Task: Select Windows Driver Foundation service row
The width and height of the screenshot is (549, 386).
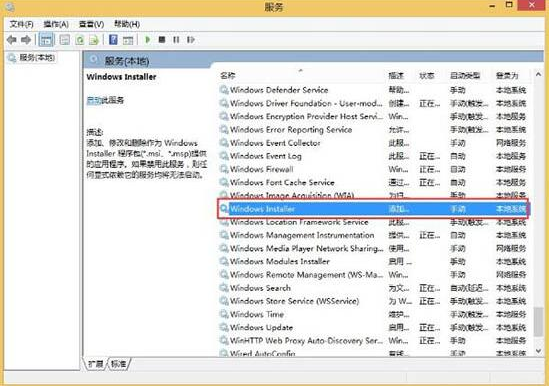Action: 373,103
